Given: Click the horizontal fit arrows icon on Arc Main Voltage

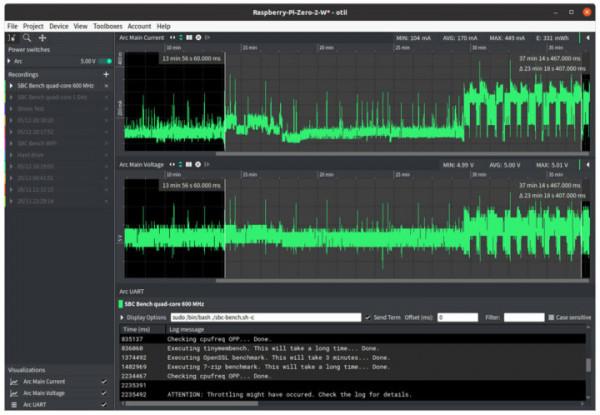Looking at the screenshot, I should (x=171, y=164).
